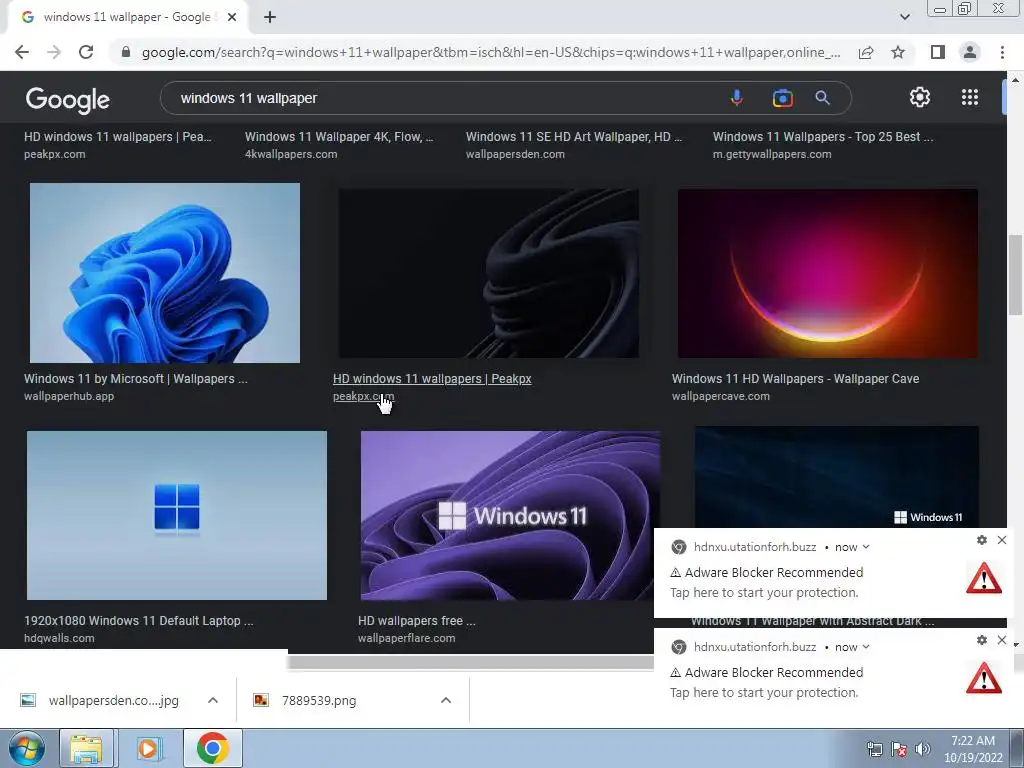The image size is (1024, 768).
Task: Go to the Google logo homepage
Action: click(x=67, y=99)
